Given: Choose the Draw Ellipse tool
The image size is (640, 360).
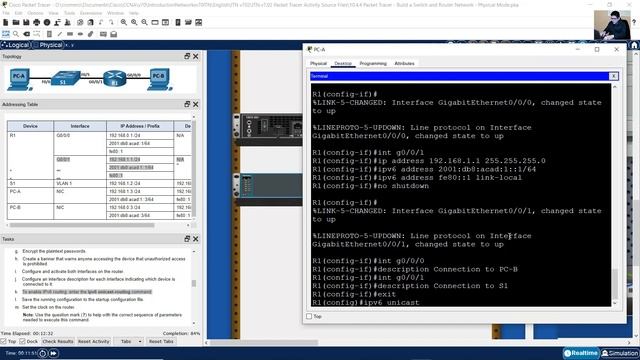Looking at the screenshot, I should 80,34.
